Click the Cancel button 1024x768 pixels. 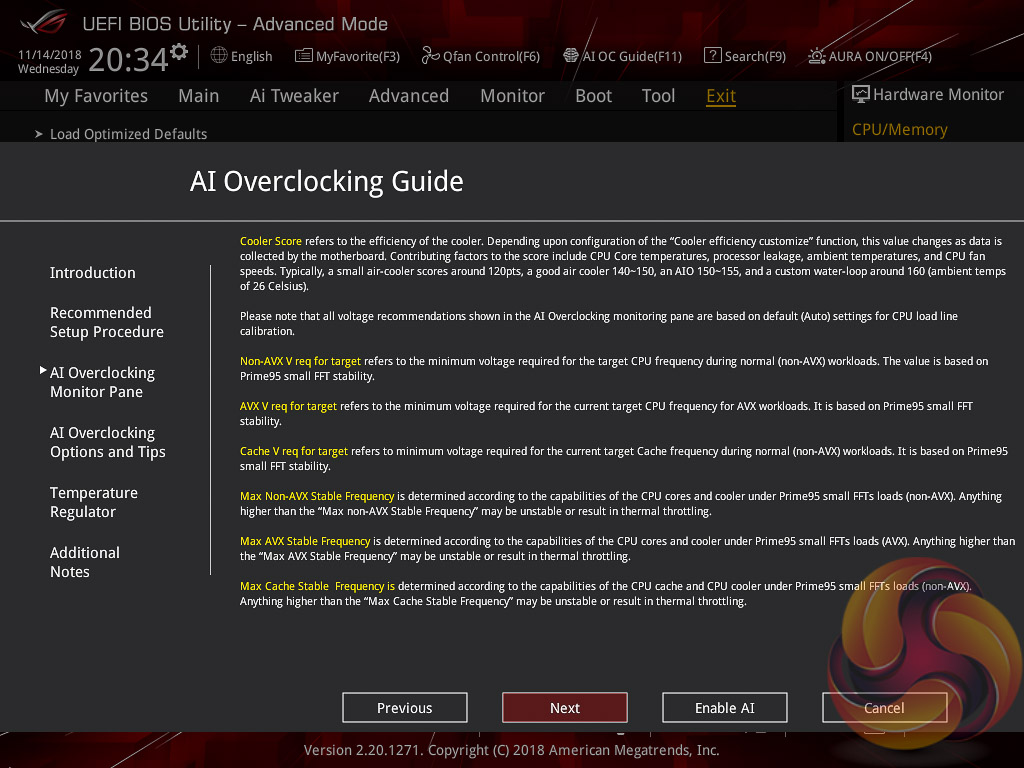point(885,708)
